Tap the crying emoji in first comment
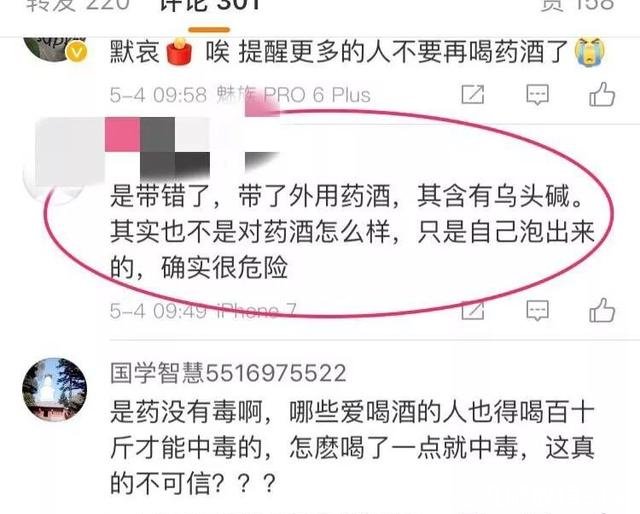640x514 pixels. click(589, 51)
